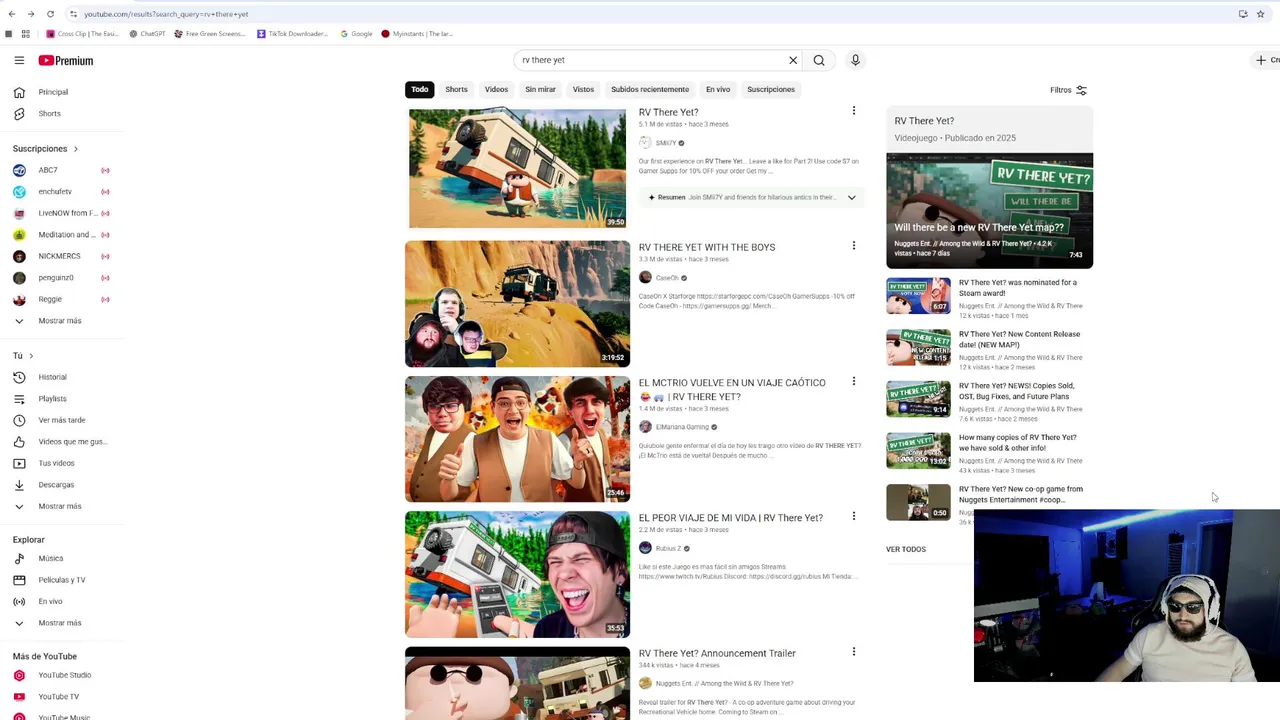Expand the Tú section arrow
The width and height of the screenshot is (1280, 720).
[x=31, y=356]
